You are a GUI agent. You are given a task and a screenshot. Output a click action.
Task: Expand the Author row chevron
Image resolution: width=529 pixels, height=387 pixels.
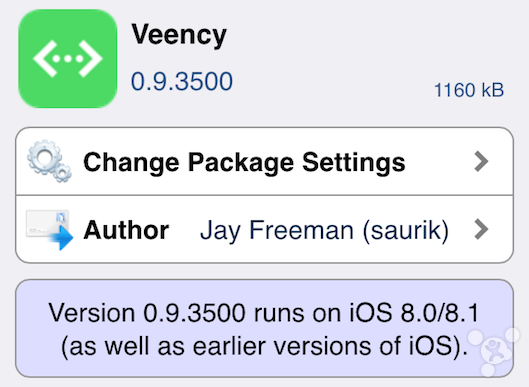(x=481, y=229)
